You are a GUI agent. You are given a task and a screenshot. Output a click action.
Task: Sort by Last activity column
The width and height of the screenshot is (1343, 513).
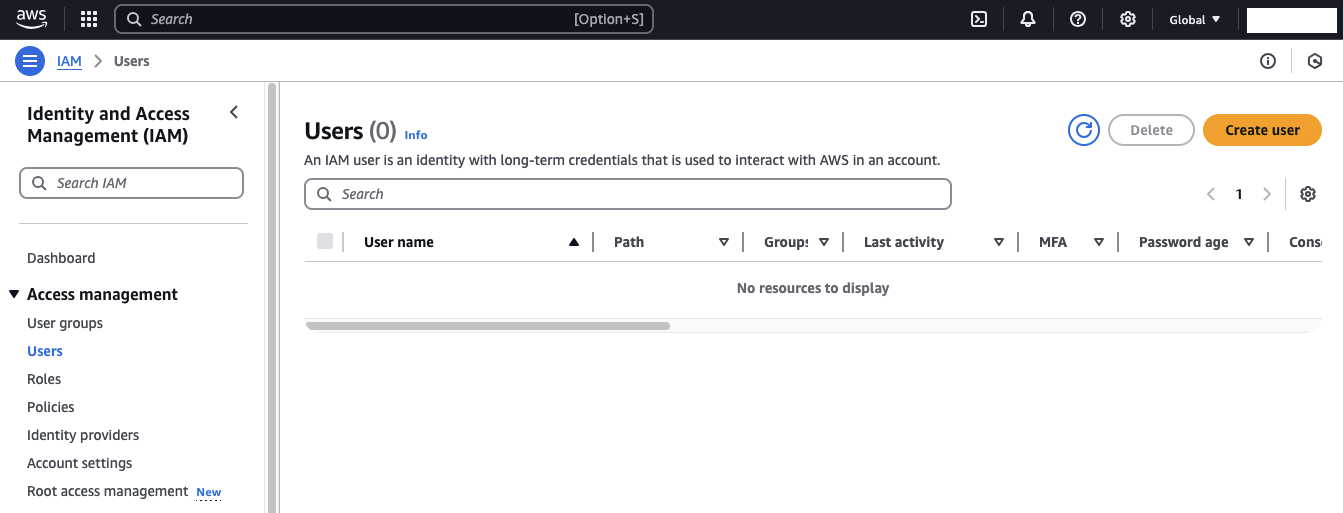(x=904, y=242)
